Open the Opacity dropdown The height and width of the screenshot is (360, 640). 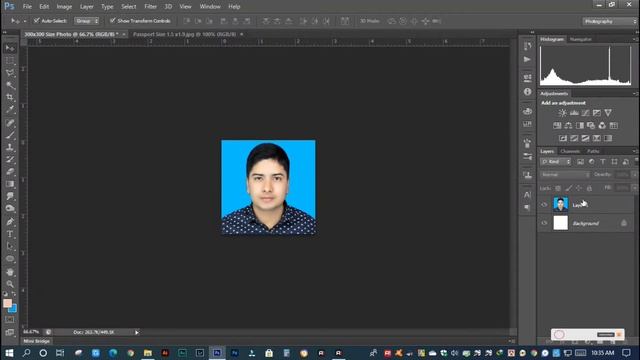(634, 175)
